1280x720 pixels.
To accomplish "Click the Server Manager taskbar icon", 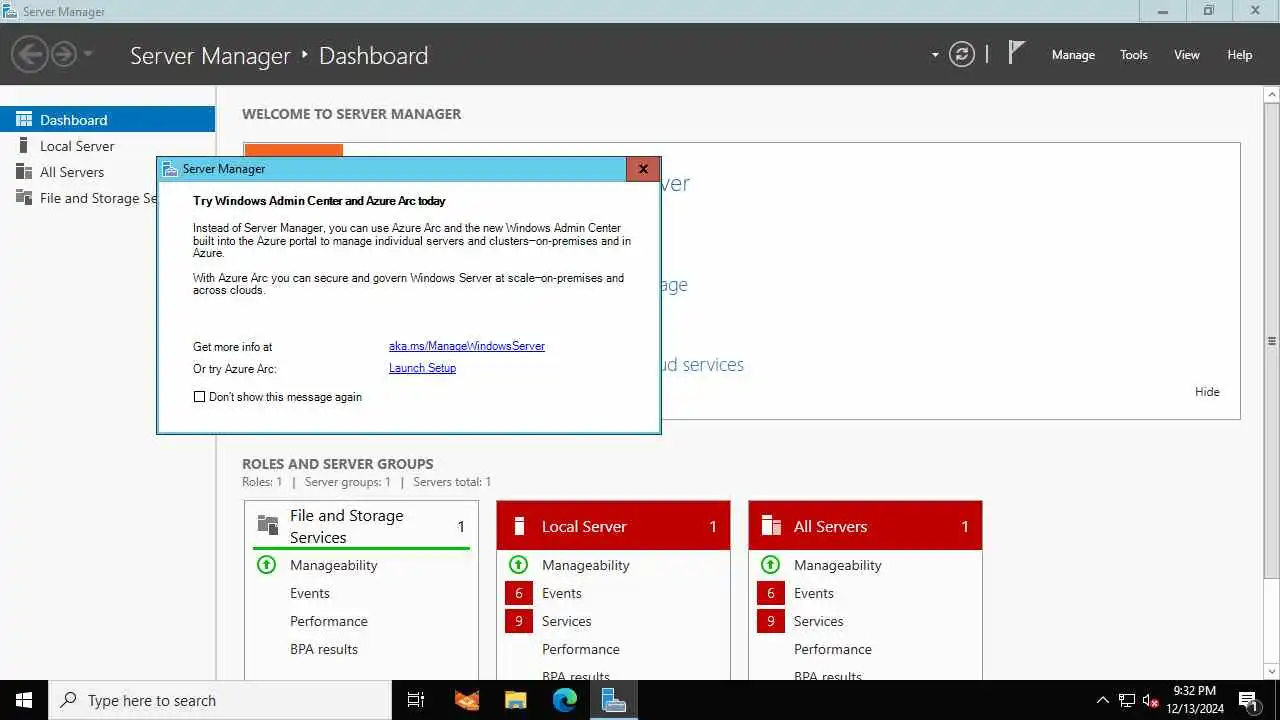I will 613,700.
